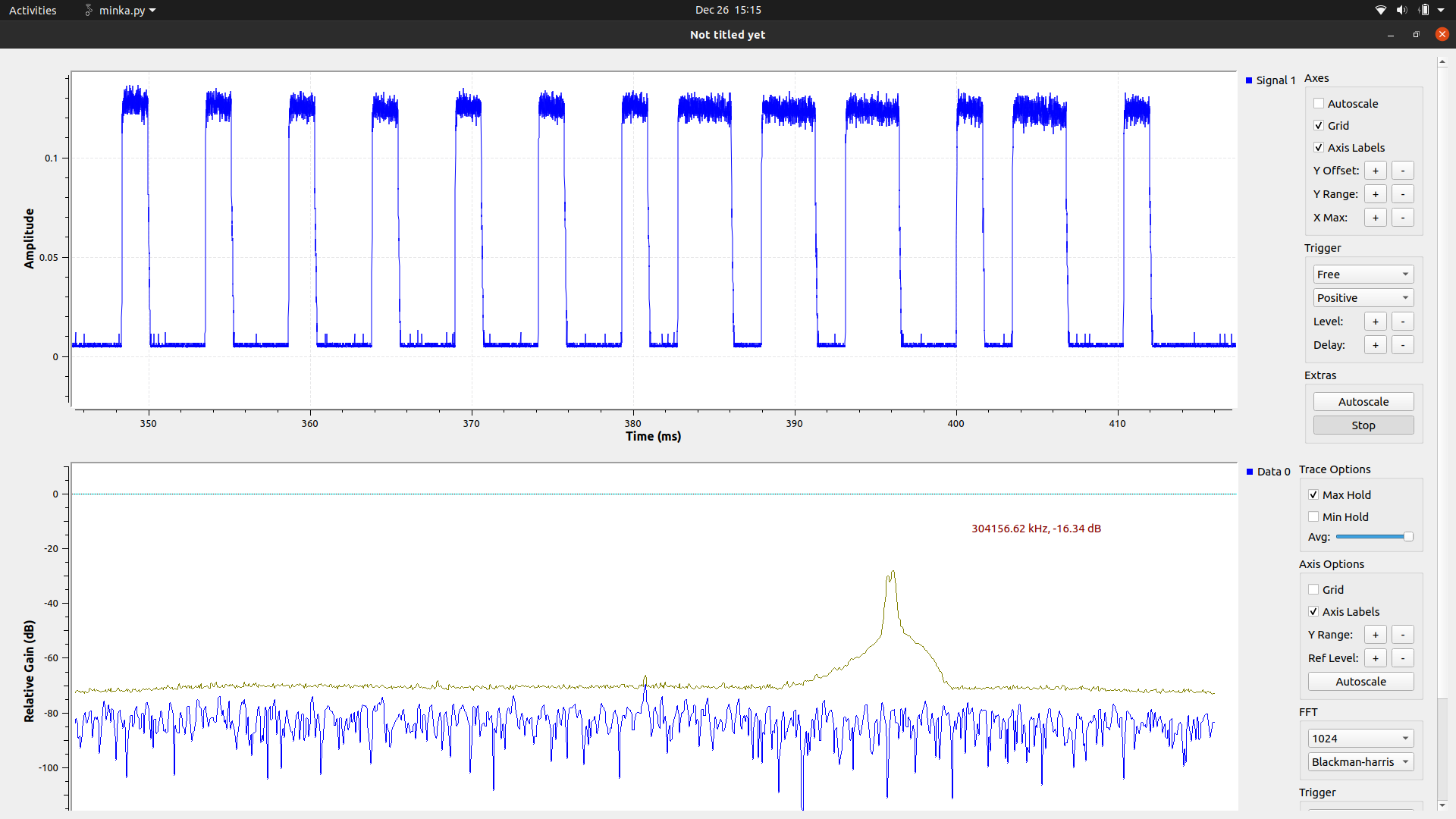The image size is (1456, 819).
Task: Enable Max Hold trace option
Action: [1313, 494]
